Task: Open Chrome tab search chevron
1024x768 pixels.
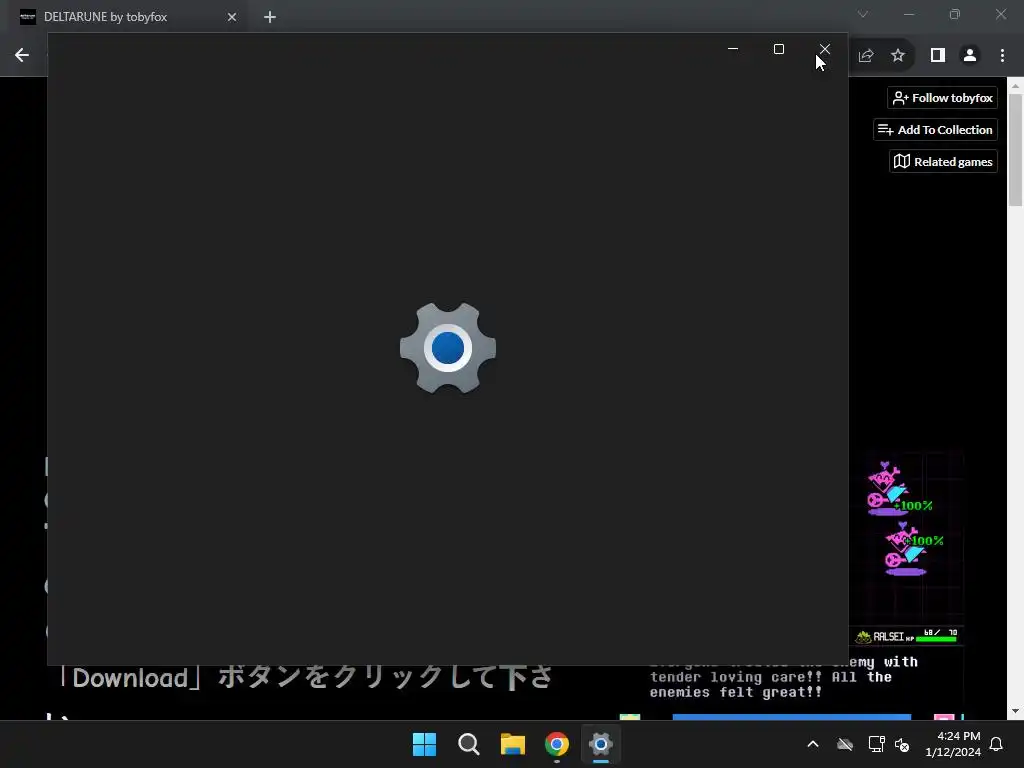Action: coord(863,14)
